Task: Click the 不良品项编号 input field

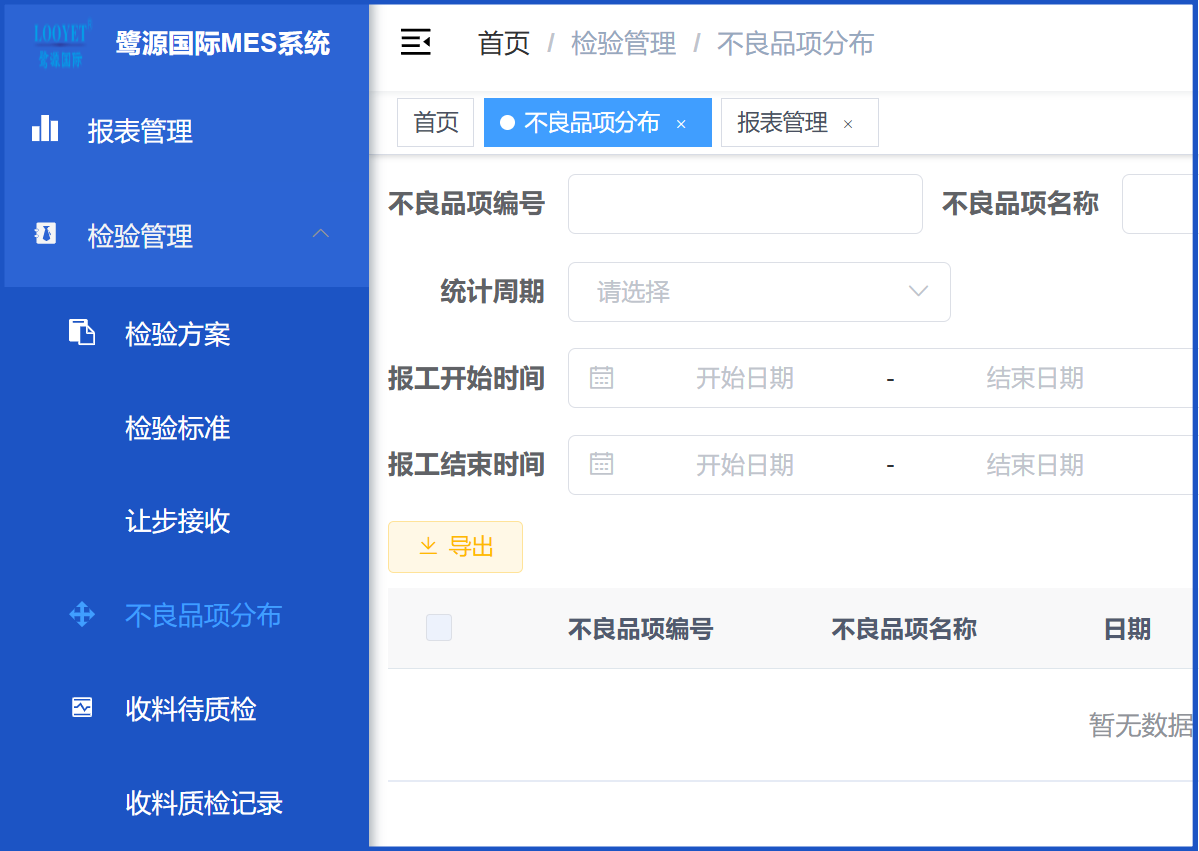Action: (746, 203)
